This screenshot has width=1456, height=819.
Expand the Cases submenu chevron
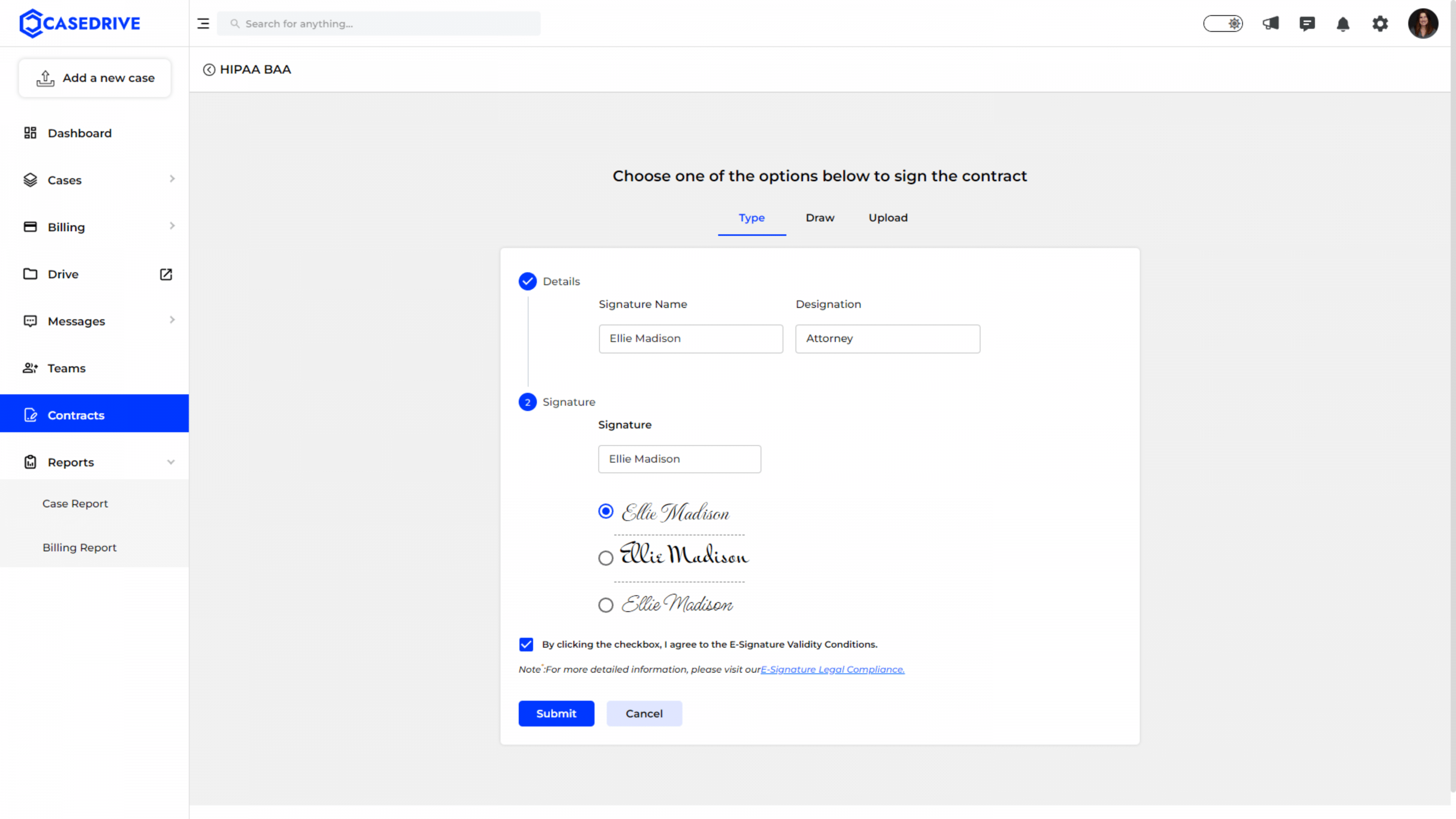pyautogui.click(x=172, y=179)
